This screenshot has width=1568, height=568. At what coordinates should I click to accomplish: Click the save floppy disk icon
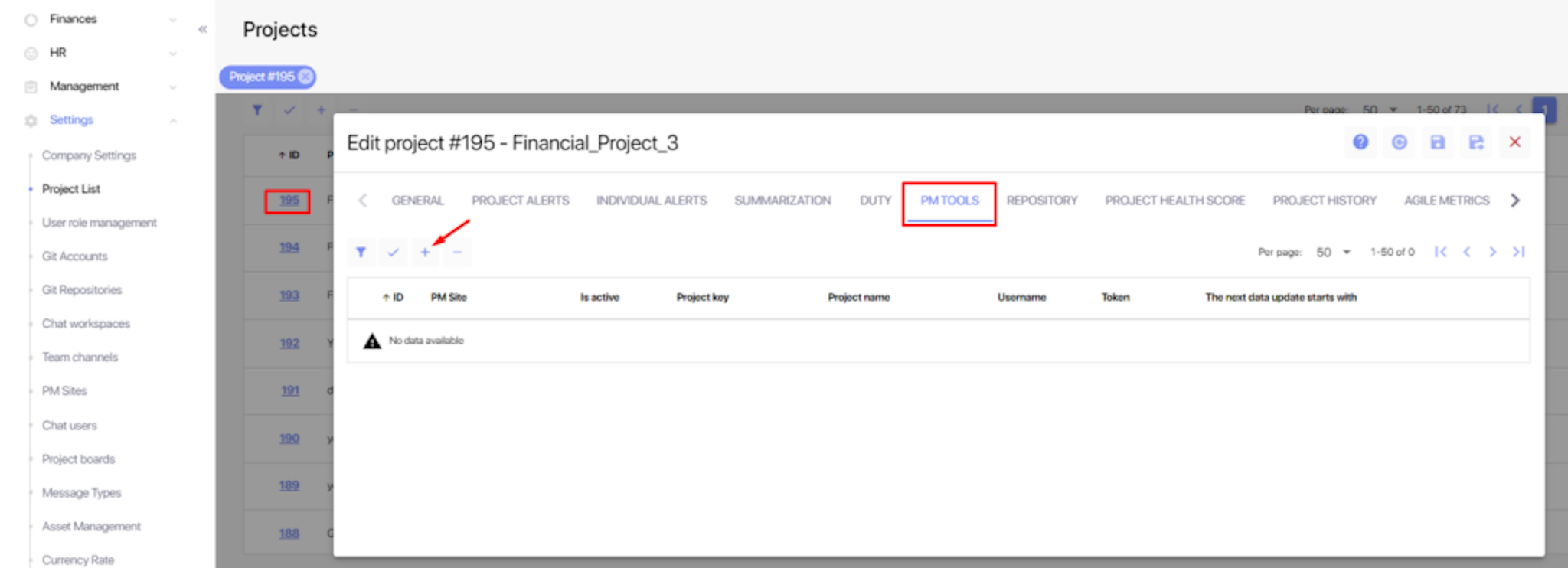pyautogui.click(x=1437, y=142)
